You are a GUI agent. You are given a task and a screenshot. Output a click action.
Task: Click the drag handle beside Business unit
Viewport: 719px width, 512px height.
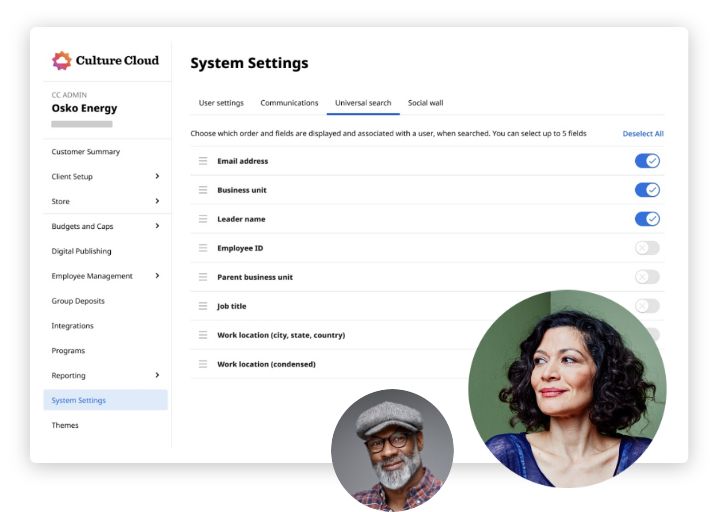(x=203, y=190)
